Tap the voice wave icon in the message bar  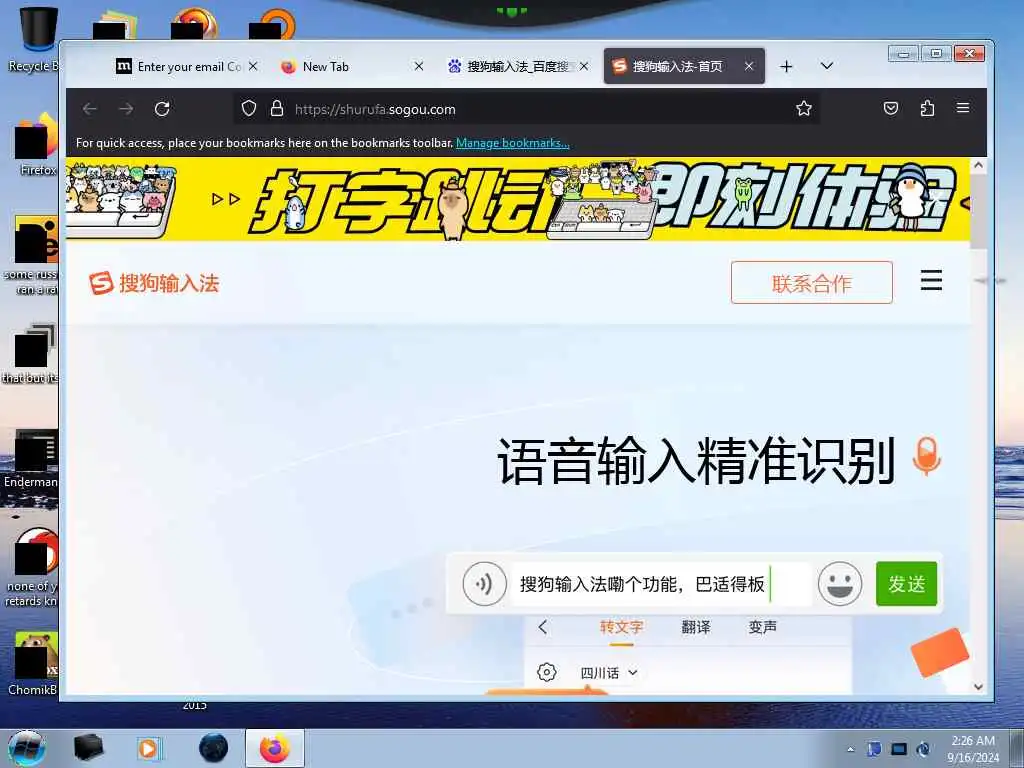pos(484,584)
